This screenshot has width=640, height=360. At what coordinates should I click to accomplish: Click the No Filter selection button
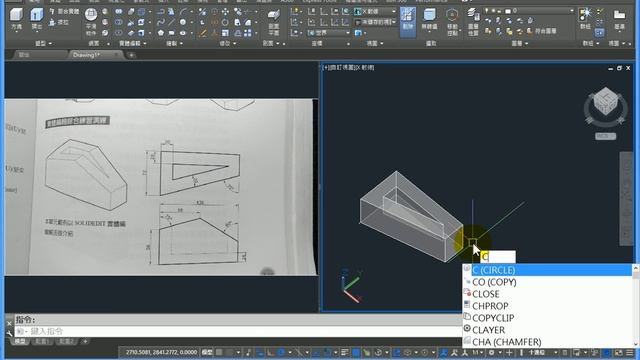pos(429,20)
